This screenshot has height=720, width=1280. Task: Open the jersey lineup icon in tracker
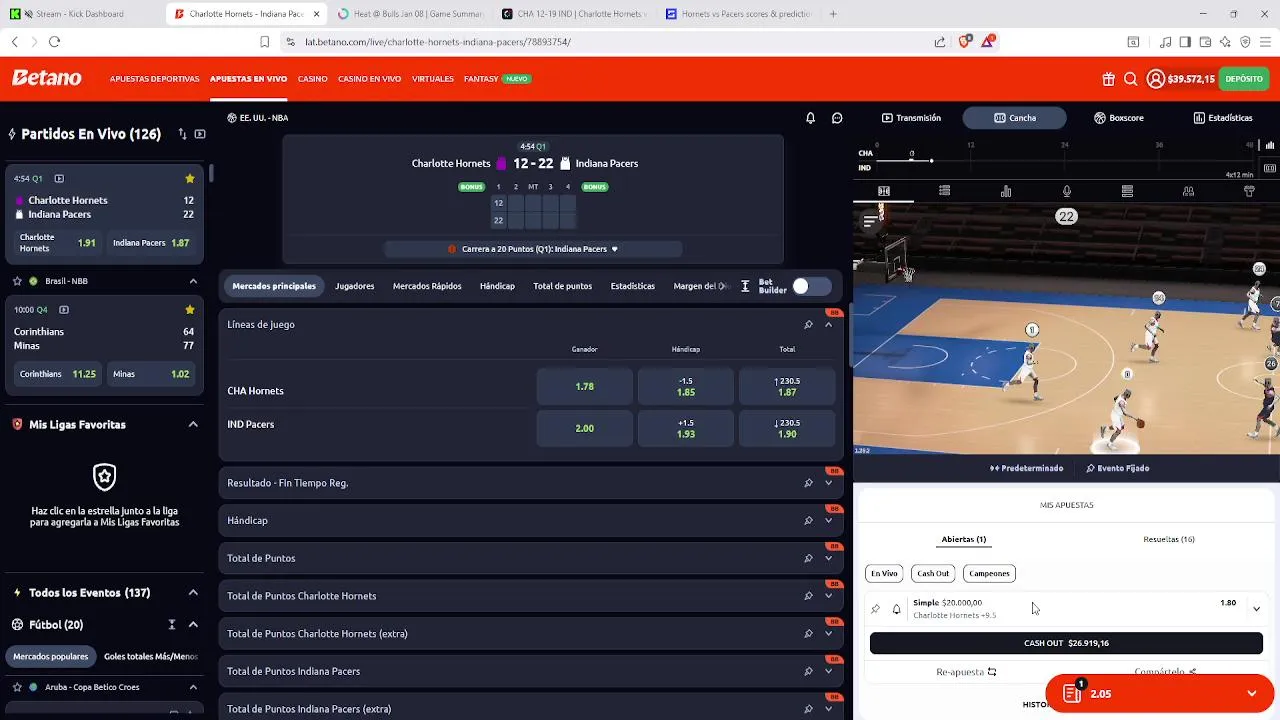tap(1249, 191)
